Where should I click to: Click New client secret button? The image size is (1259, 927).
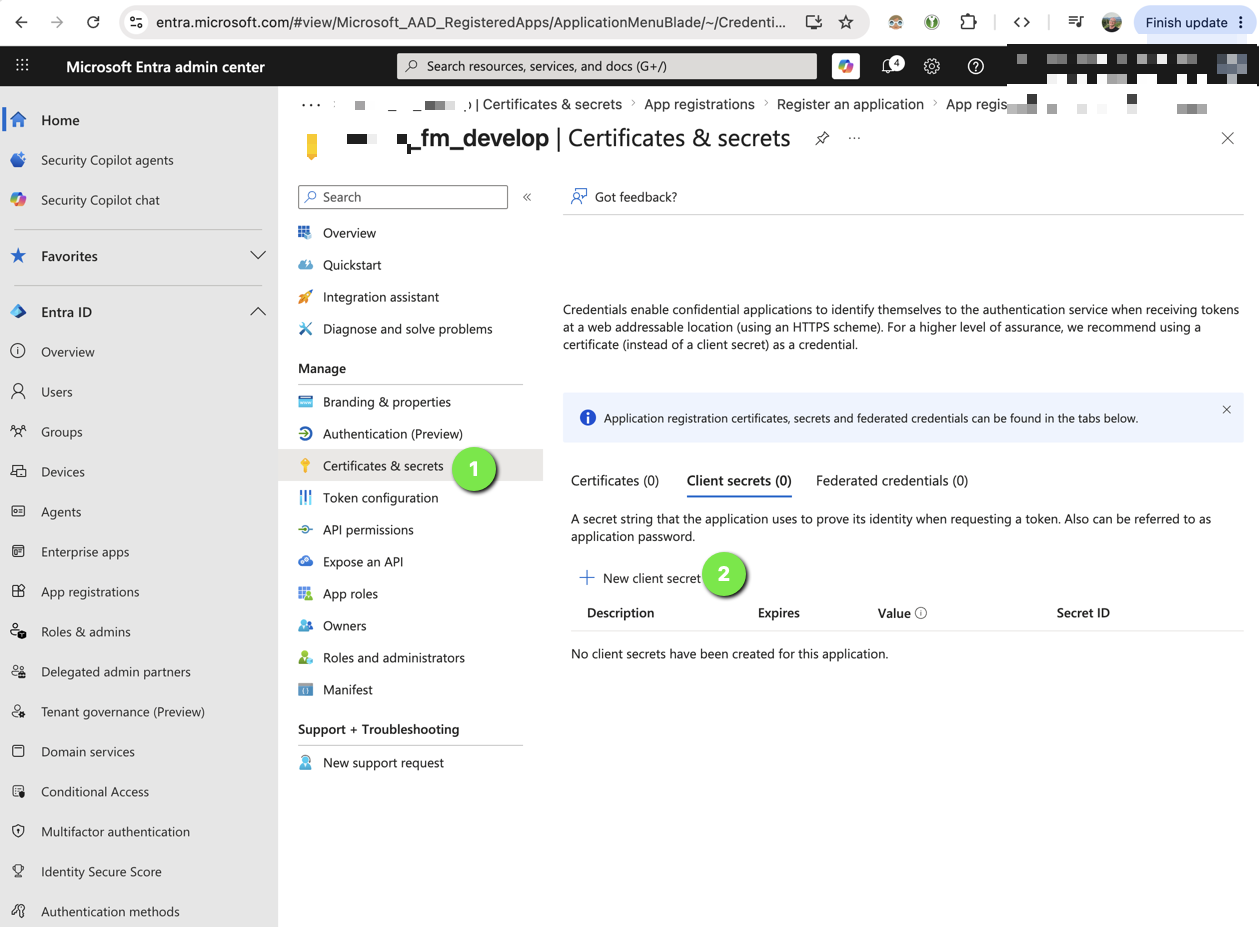[x=640, y=578]
